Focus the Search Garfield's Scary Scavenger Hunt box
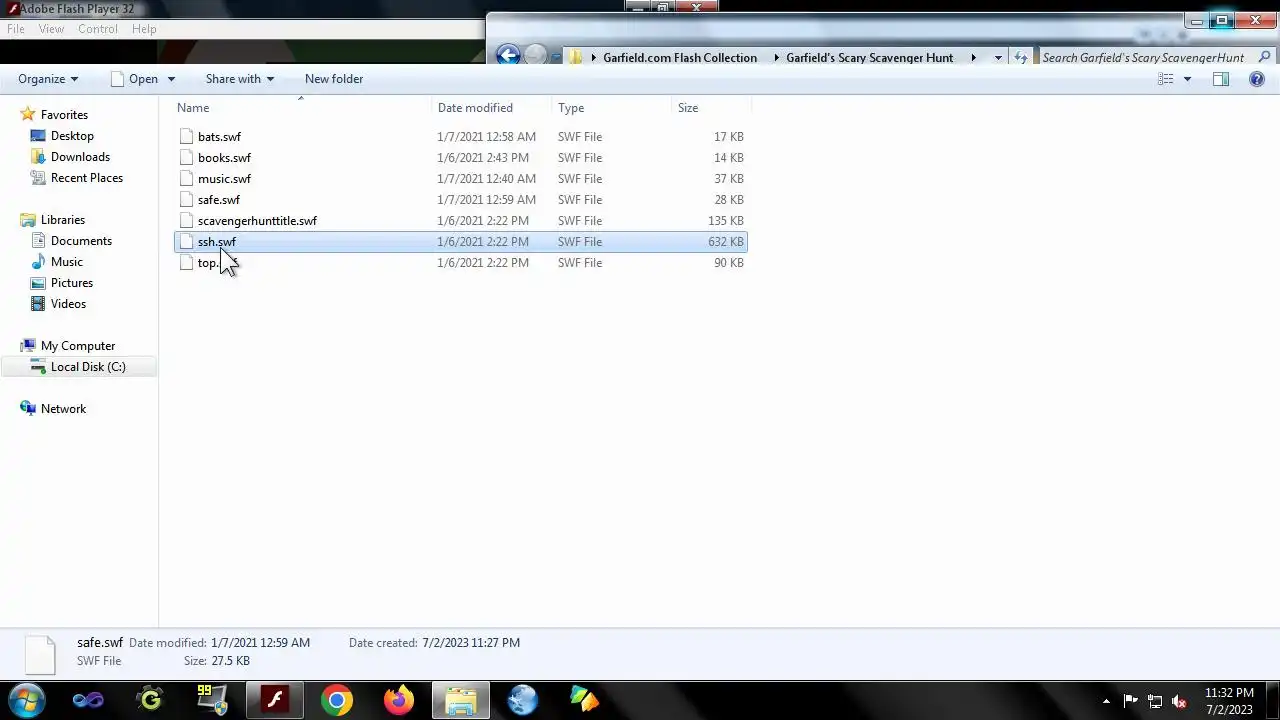 1143,58
